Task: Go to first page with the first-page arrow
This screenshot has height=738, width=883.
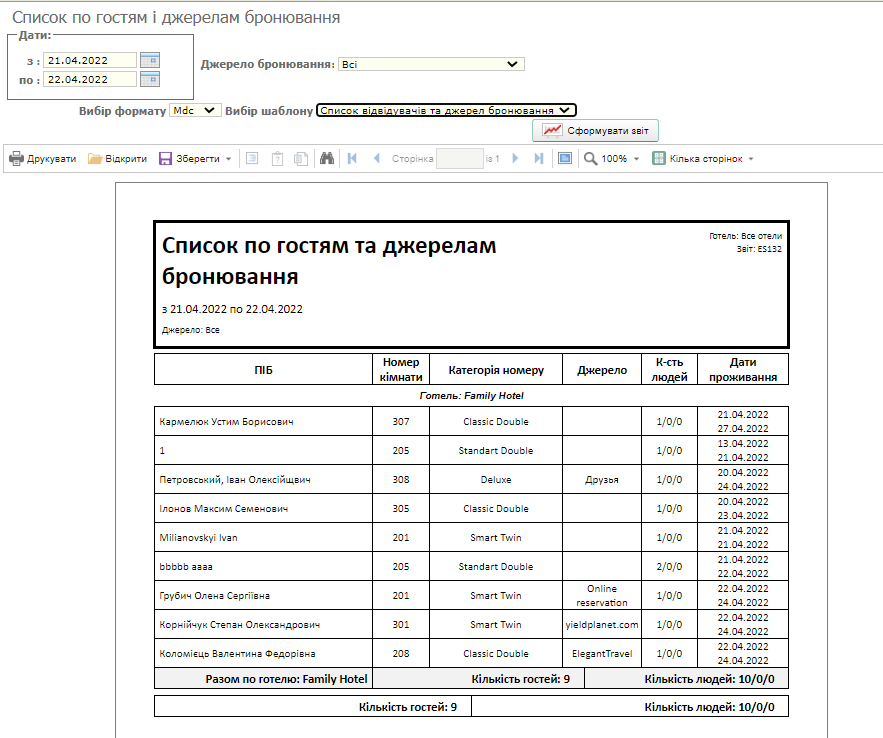Action: pos(352,159)
